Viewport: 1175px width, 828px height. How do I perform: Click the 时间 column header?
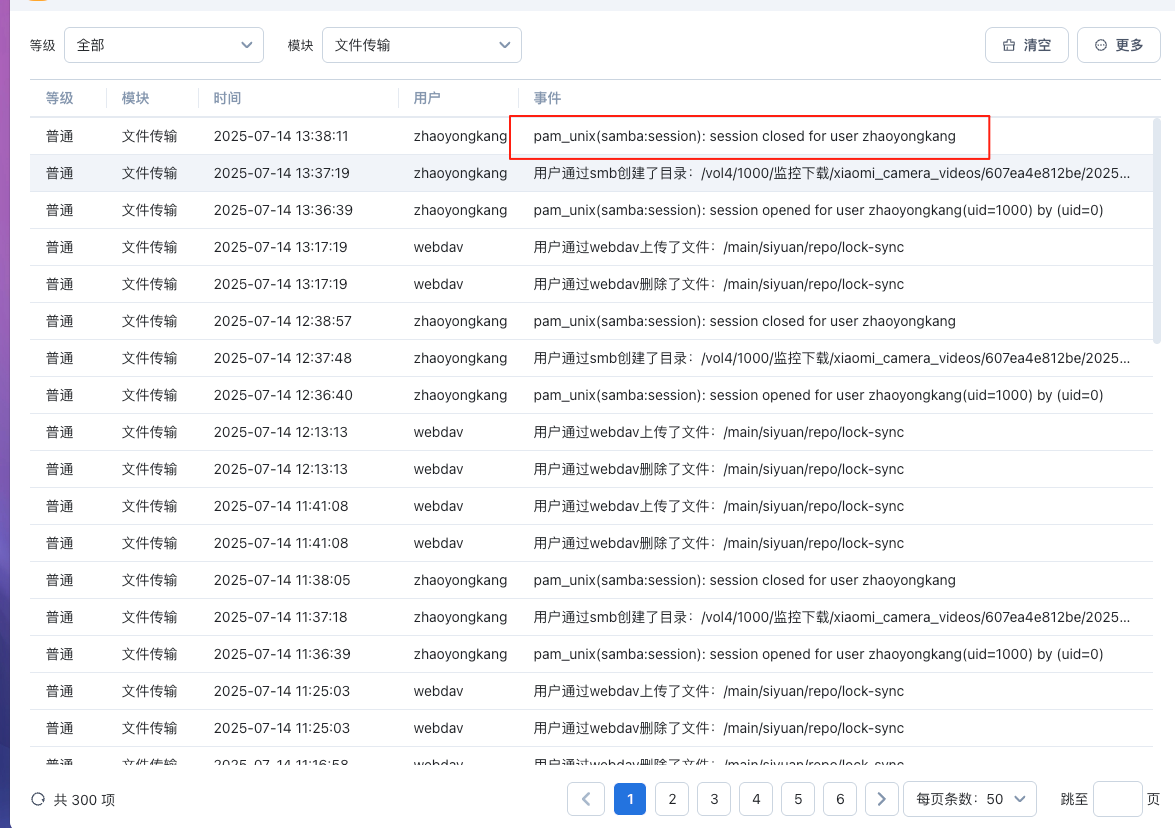(227, 98)
